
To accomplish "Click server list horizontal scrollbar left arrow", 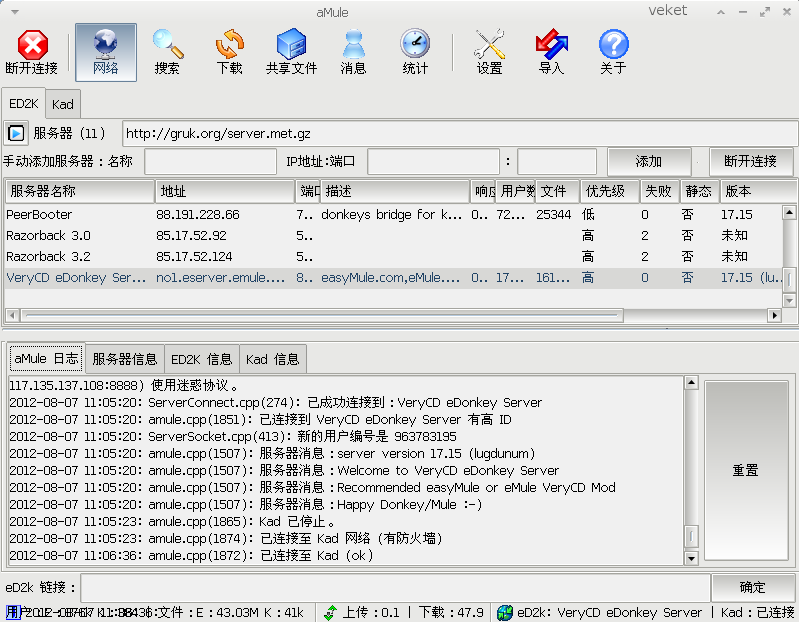I will pyautogui.click(x=12, y=315).
